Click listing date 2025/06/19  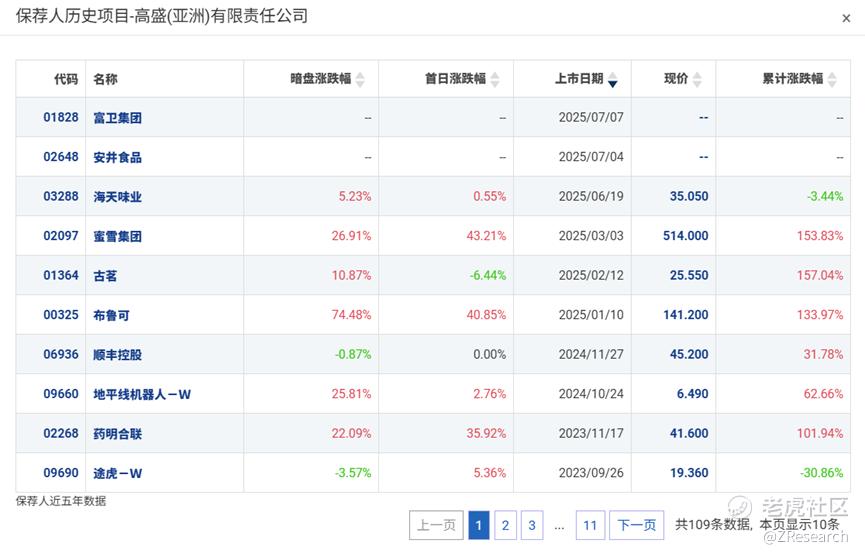coord(591,196)
